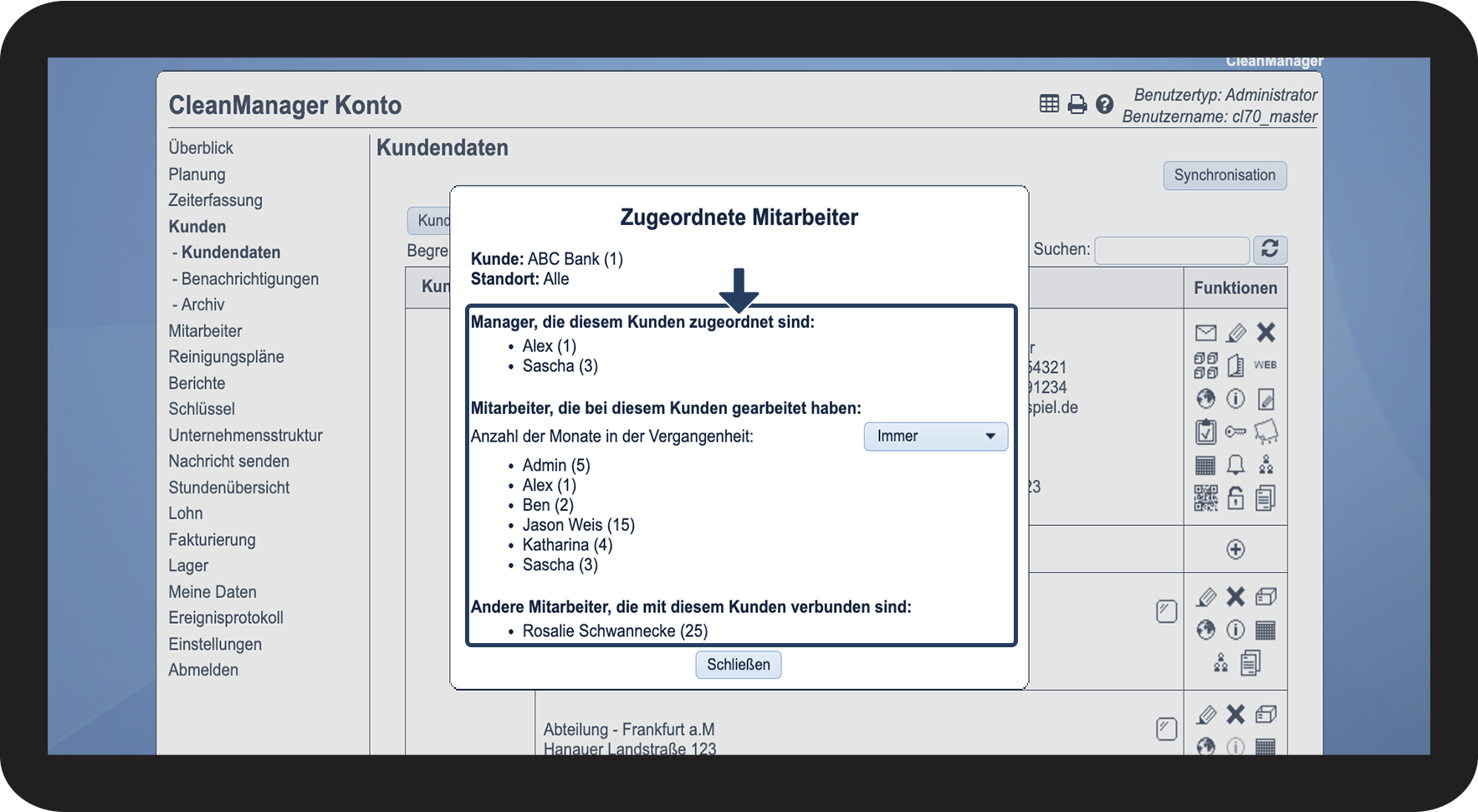Click the circled plus add icon
The image size is (1478, 812).
coord(1235,549)
